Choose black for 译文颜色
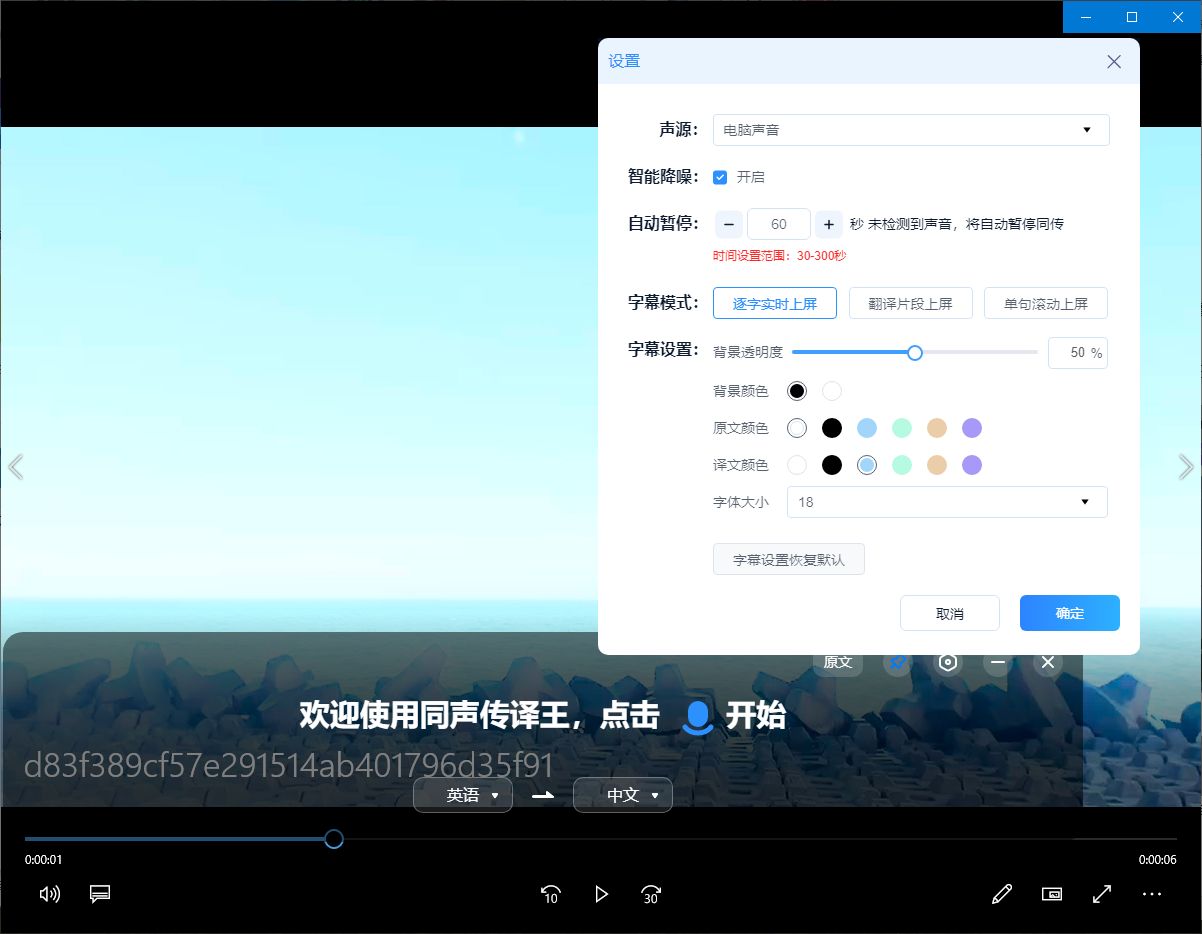The height and width of the screenshot is (934, 1202). tap(832, 465)
